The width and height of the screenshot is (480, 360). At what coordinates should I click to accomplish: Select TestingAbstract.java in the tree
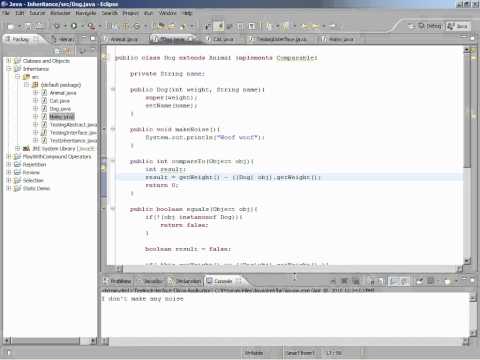point(73,124)
